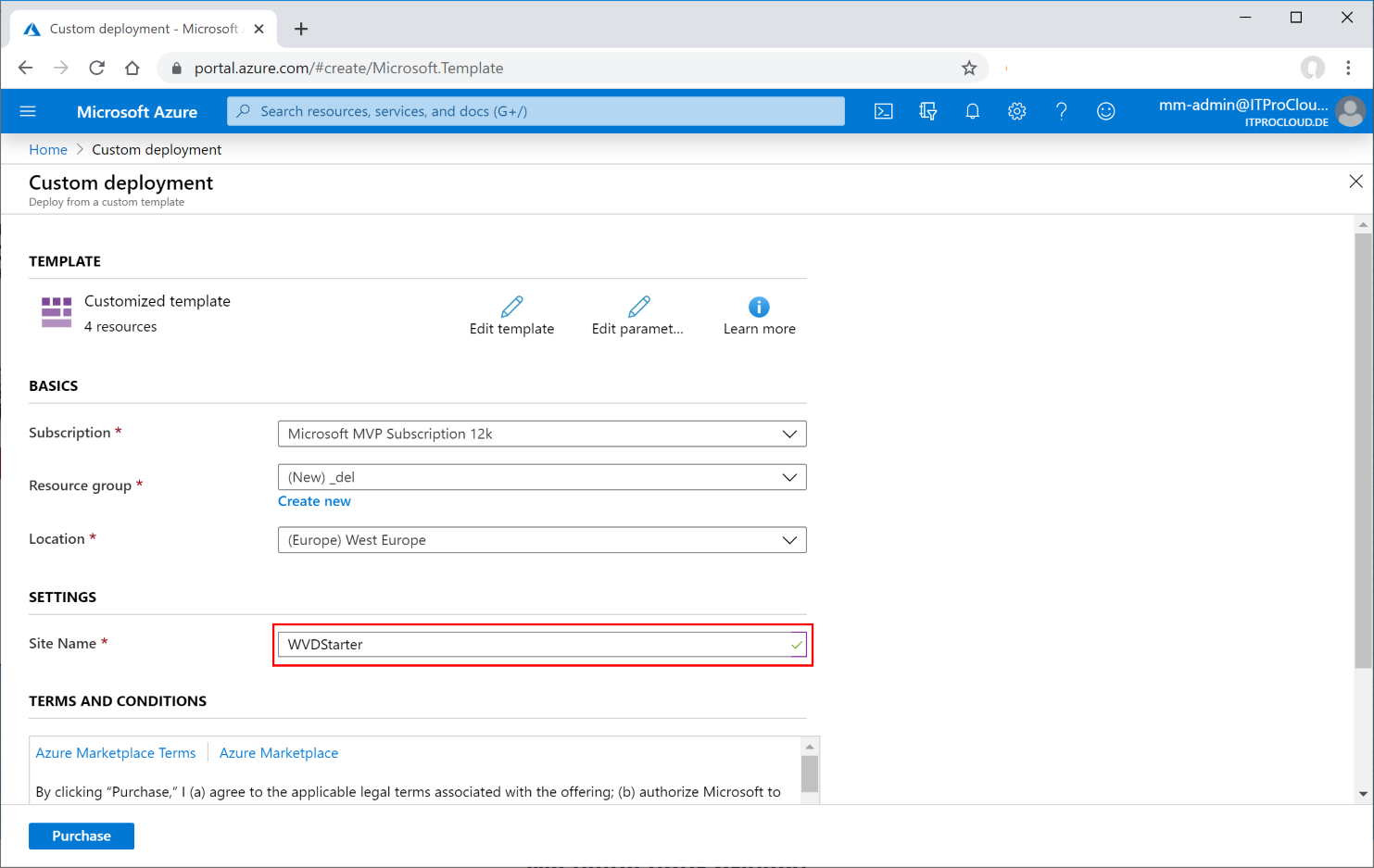Screen dimensions: 1374x868
Task: Open the Chrome three-dot menu
Action: click(x=1348, y=68)
